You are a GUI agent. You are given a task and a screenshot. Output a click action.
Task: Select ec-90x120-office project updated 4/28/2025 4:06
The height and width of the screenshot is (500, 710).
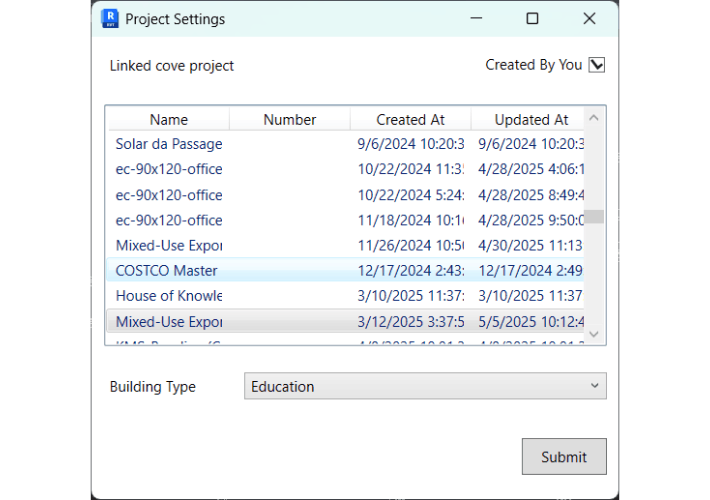[x=168, y=169]
